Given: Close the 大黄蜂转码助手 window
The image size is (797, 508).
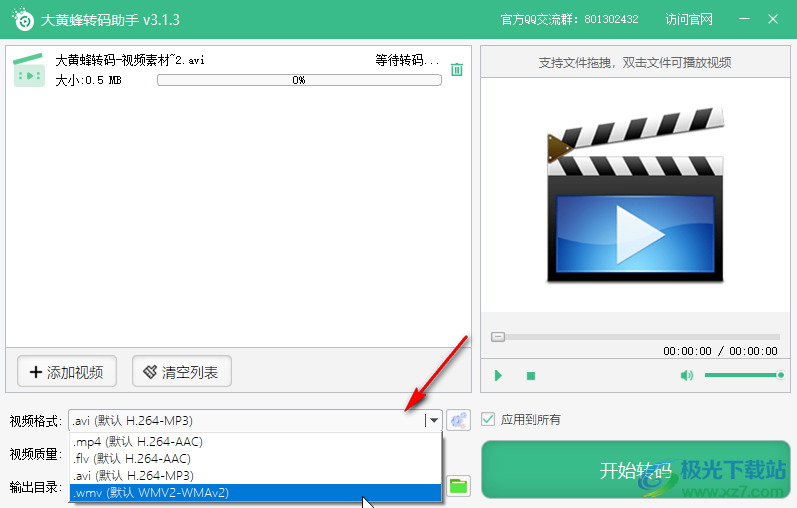Looking at the screenshot, I should coord(773,19).
